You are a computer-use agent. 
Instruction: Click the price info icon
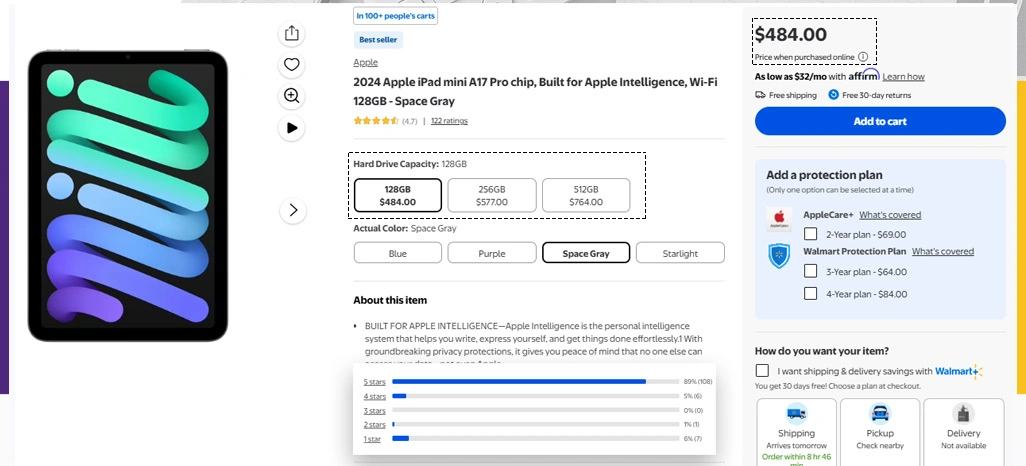pos(863,58)
